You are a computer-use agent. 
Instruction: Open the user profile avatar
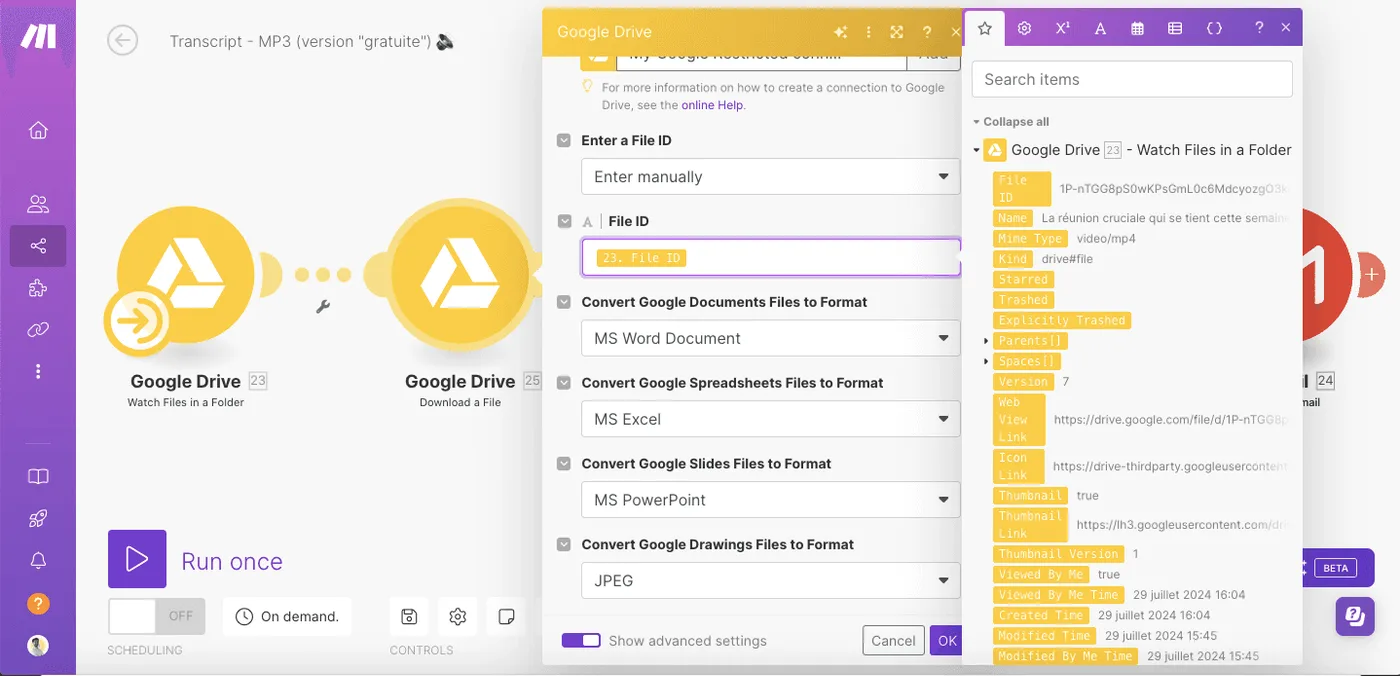[x=38, y=645]
